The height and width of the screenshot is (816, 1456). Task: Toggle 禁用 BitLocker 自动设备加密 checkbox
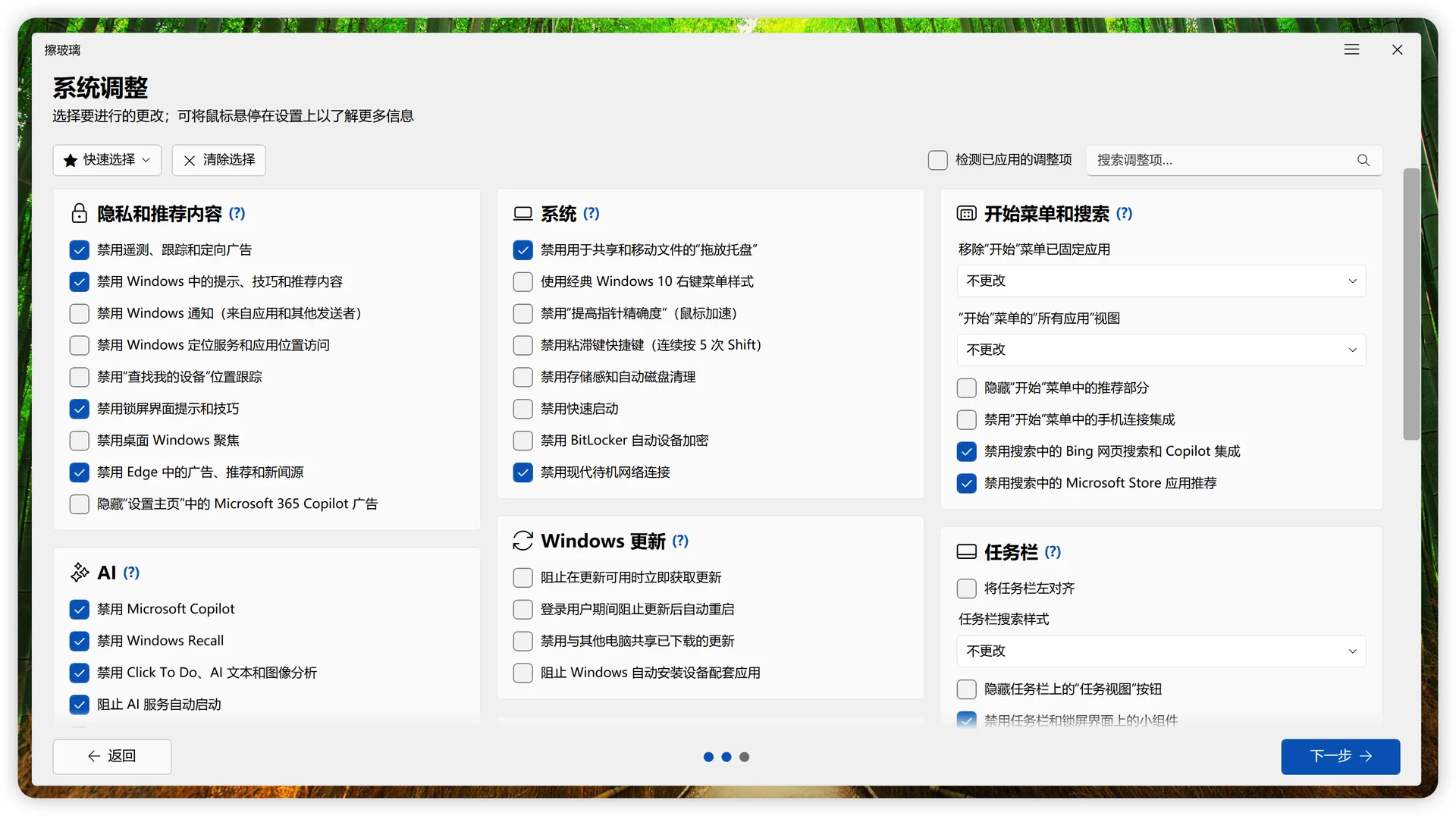click(x=522, y=441)
